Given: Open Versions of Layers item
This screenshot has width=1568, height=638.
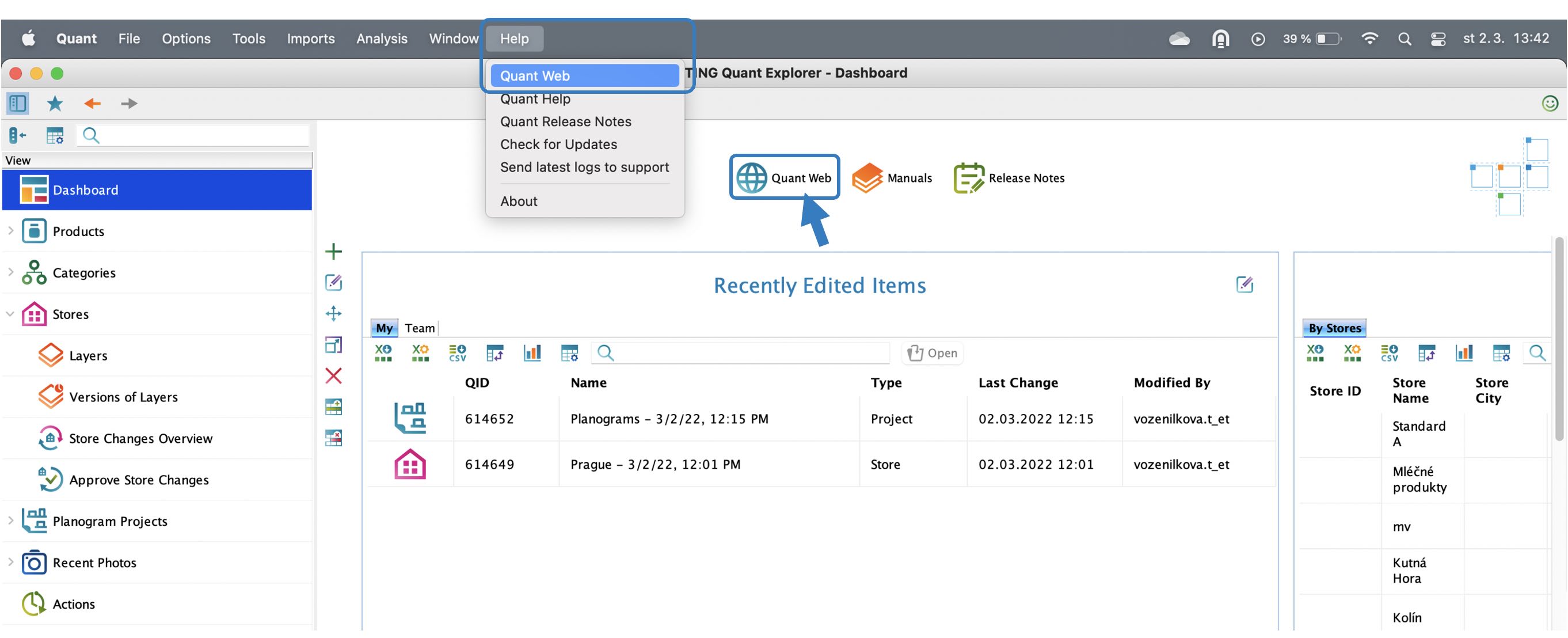Looking at the screenshot, I should click(124, 397).
